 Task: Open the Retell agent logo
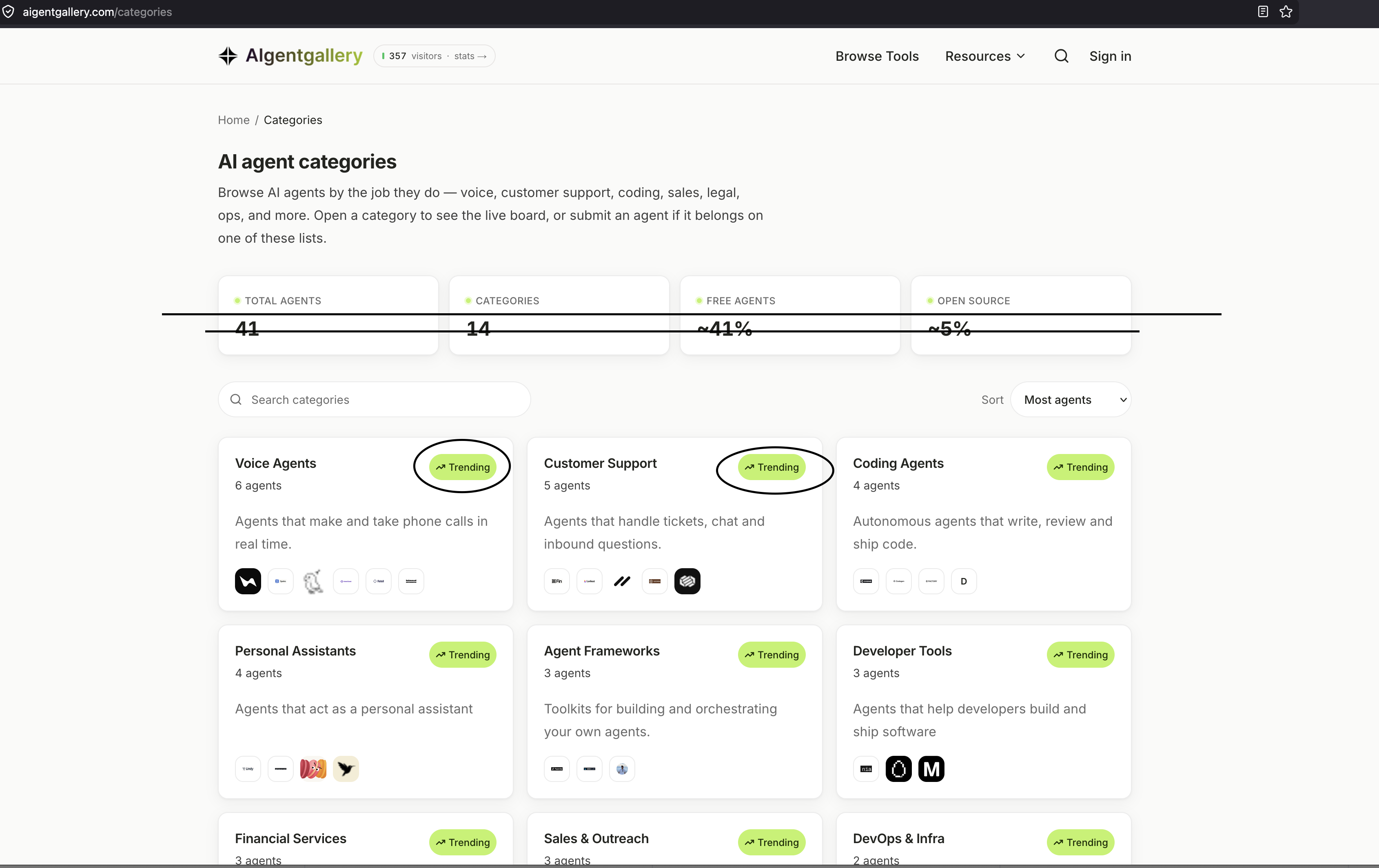point(379,581)
